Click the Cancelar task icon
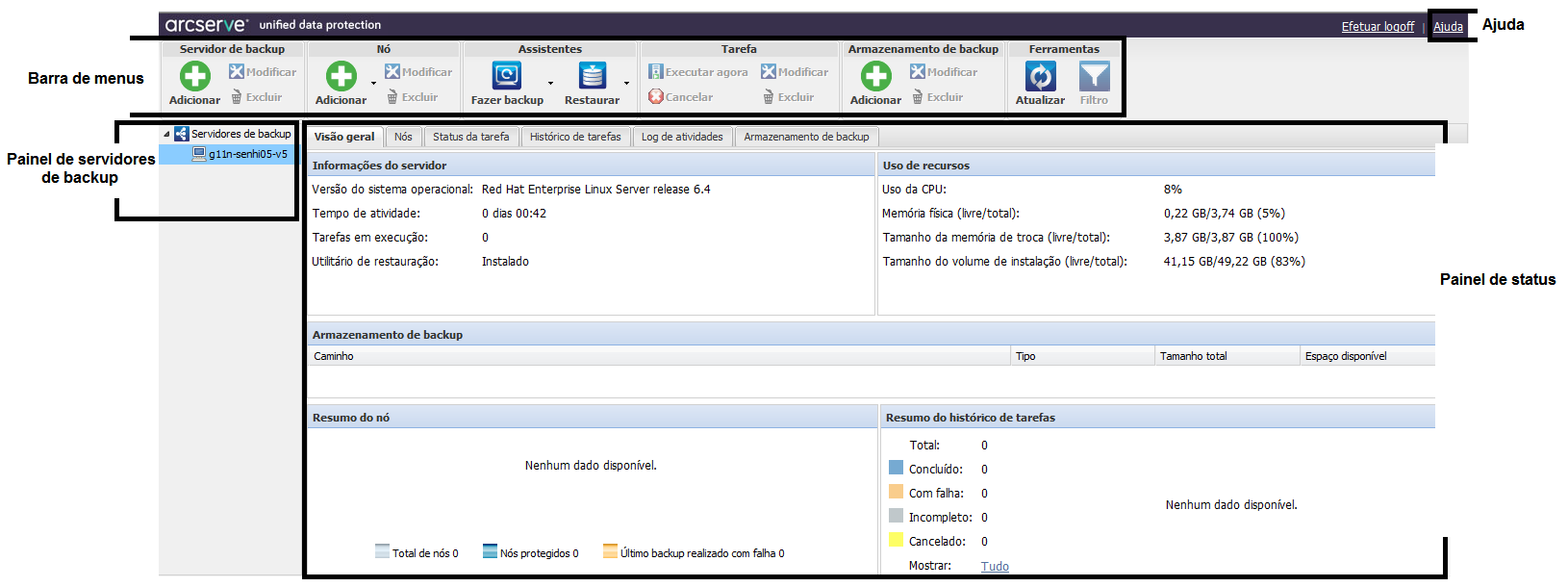The height and width of the screenshot is (587, 1568). [x=656, y=96]
